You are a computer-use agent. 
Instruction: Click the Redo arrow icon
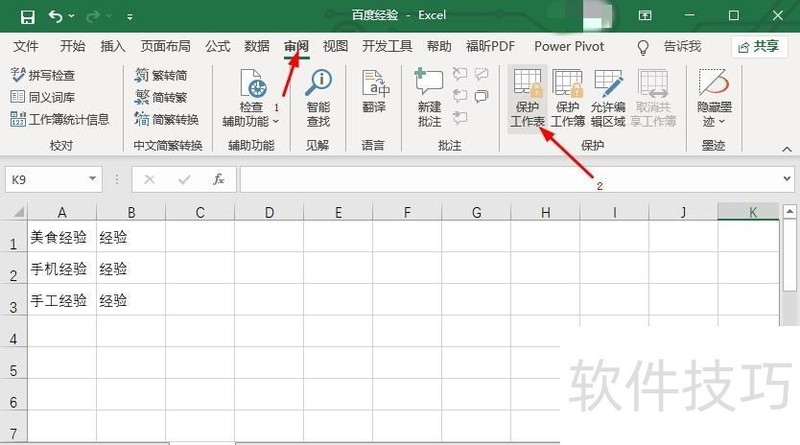93,17
